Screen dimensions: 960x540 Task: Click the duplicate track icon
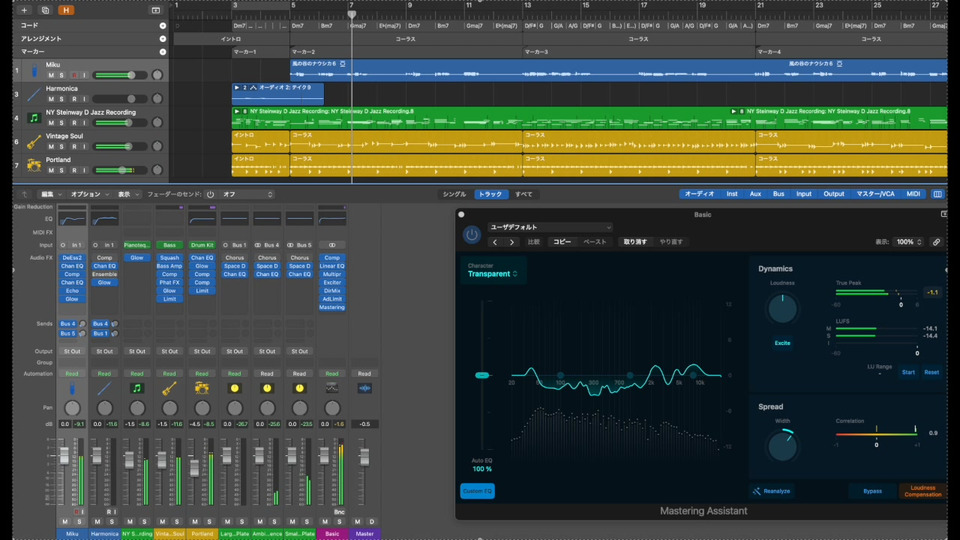pyautogui.click(x=45, y=10)
